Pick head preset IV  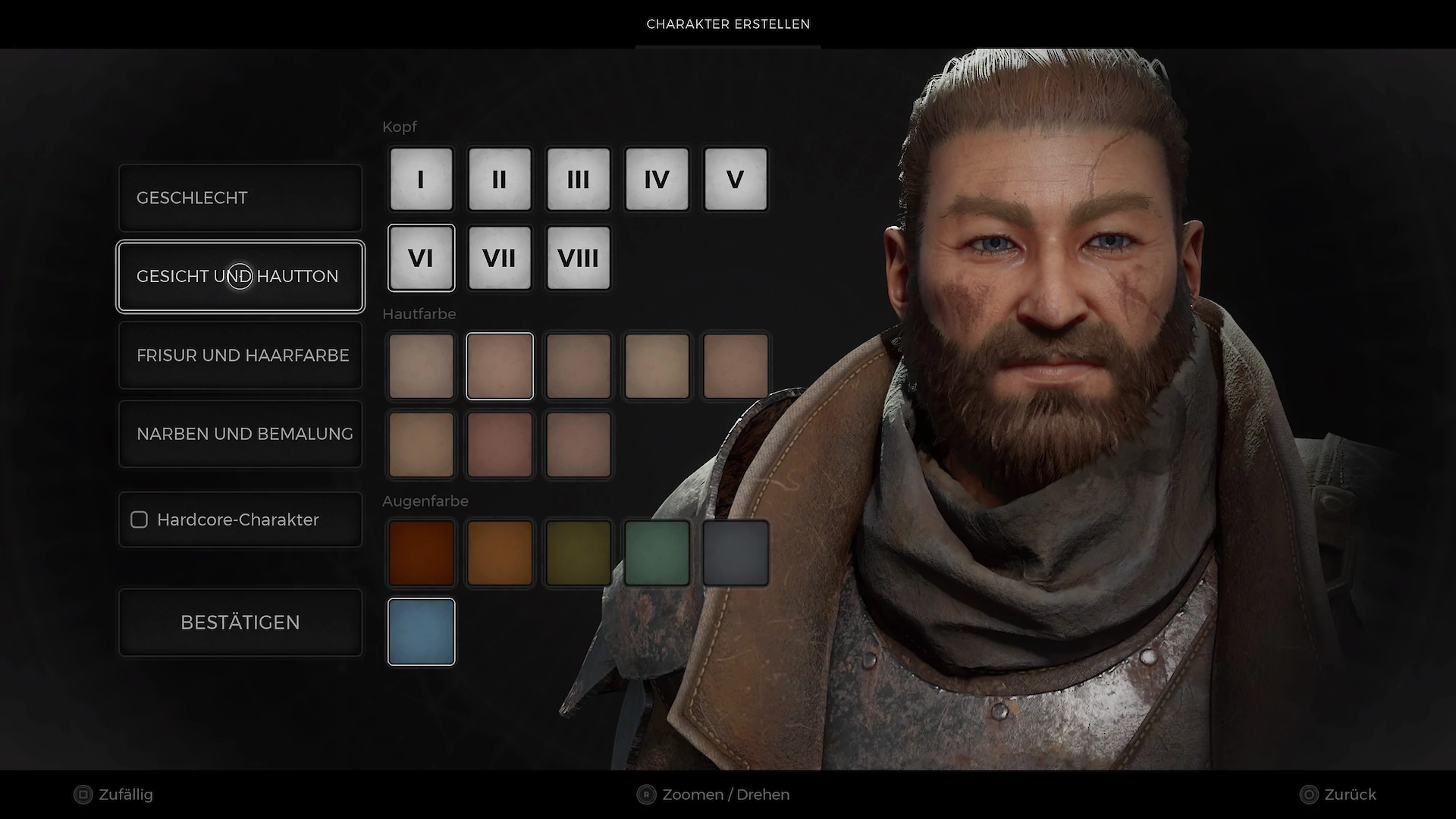point(657,180)
